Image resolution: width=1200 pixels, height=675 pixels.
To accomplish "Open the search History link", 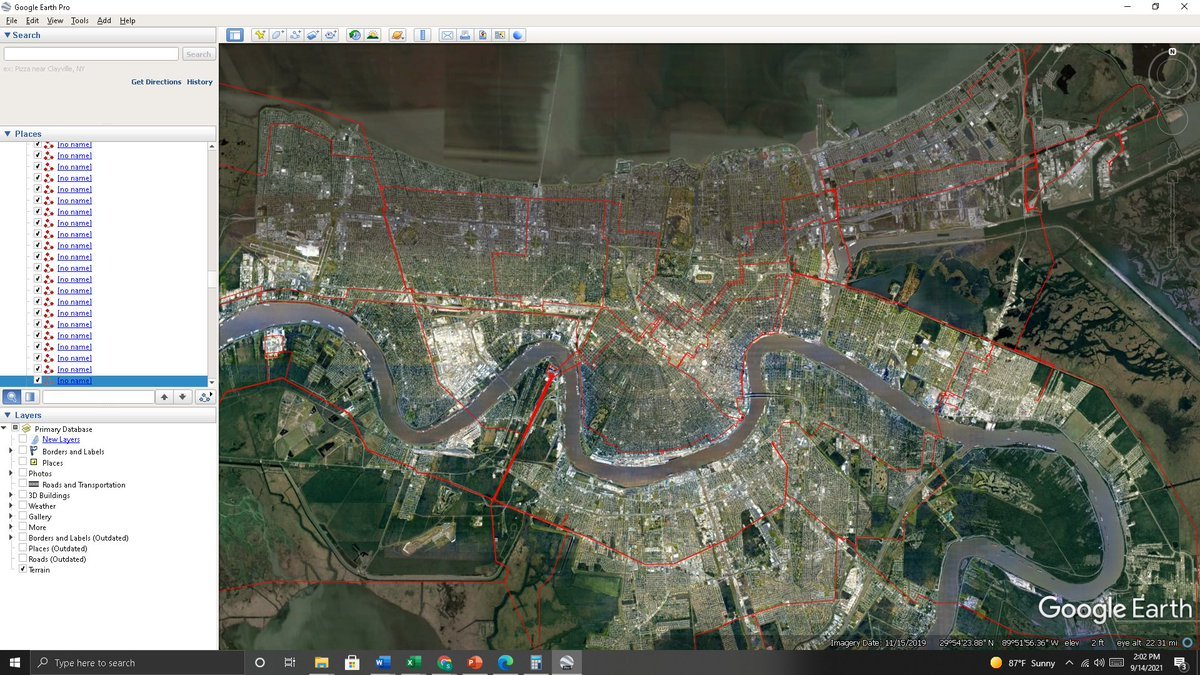I will coord(200,82).
